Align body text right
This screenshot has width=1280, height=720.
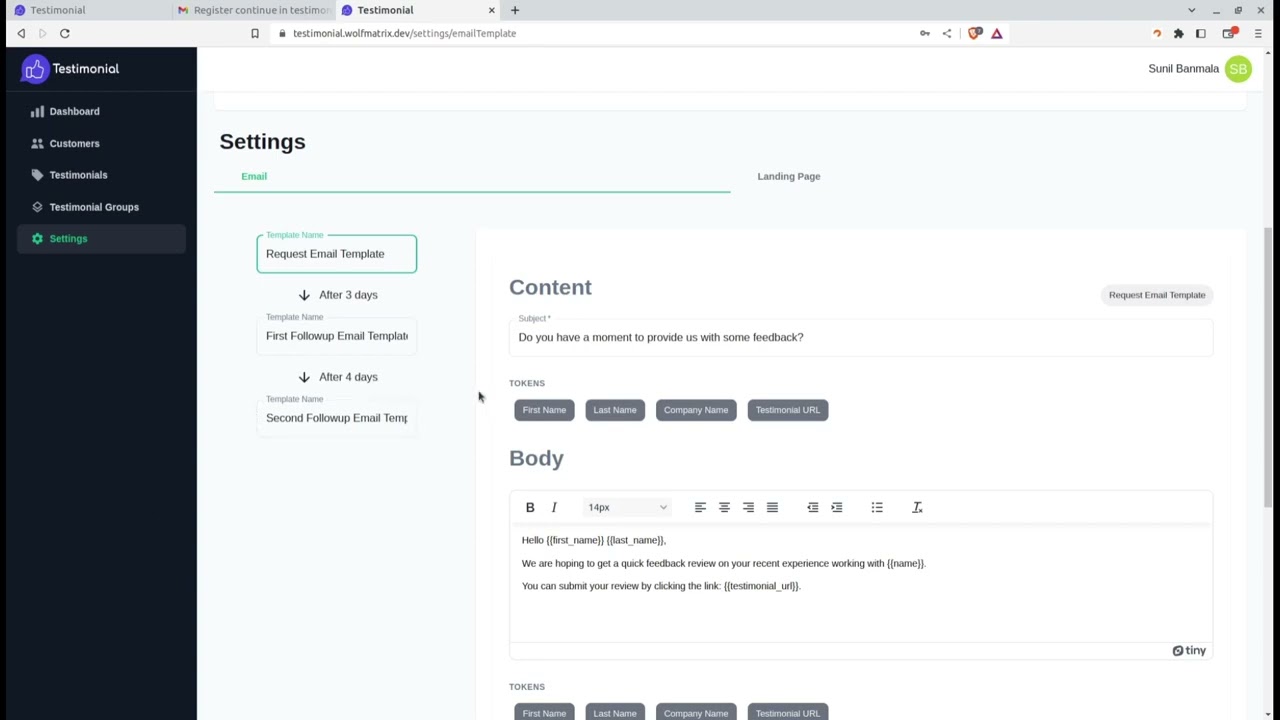coord(748,508)
